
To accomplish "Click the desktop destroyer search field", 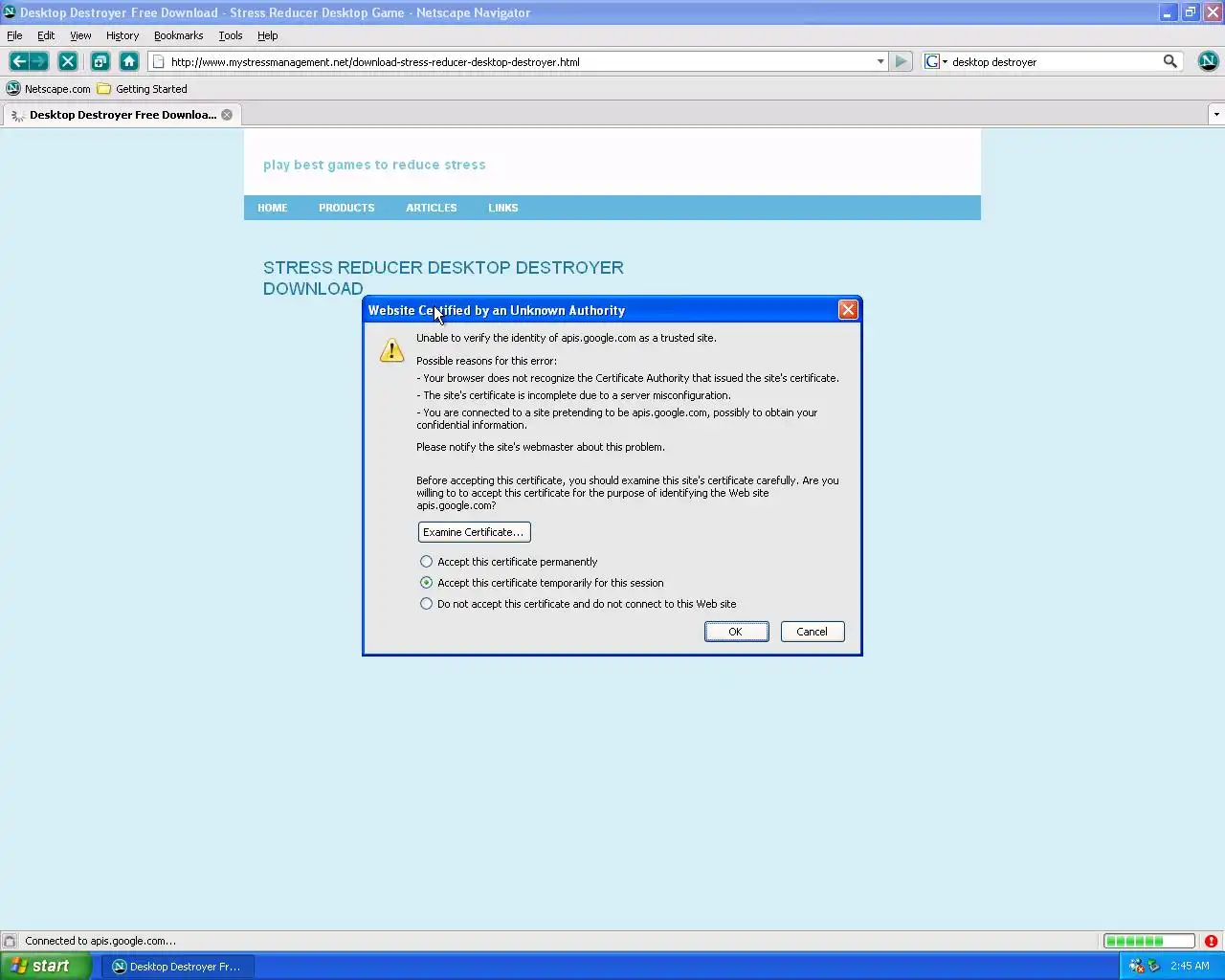I will tap(1055, 62).
